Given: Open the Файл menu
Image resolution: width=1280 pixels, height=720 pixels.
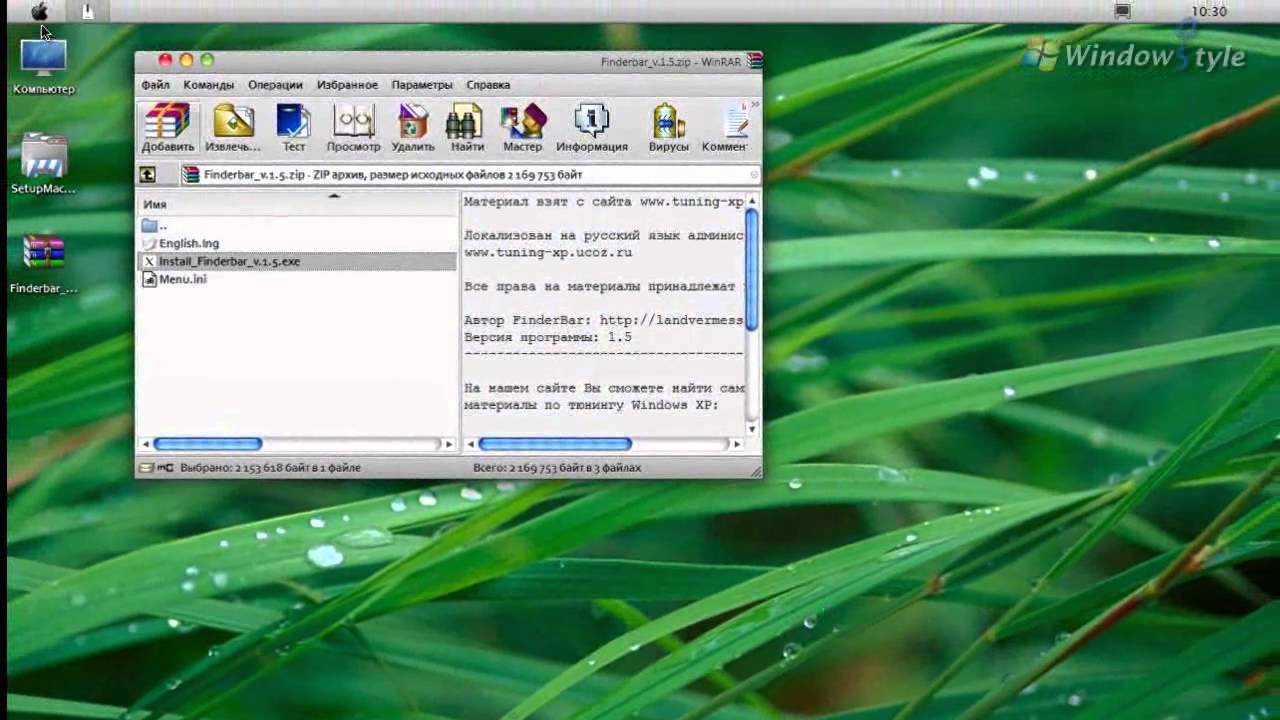Looking at the screenshot, I should (x=155, y=85).
